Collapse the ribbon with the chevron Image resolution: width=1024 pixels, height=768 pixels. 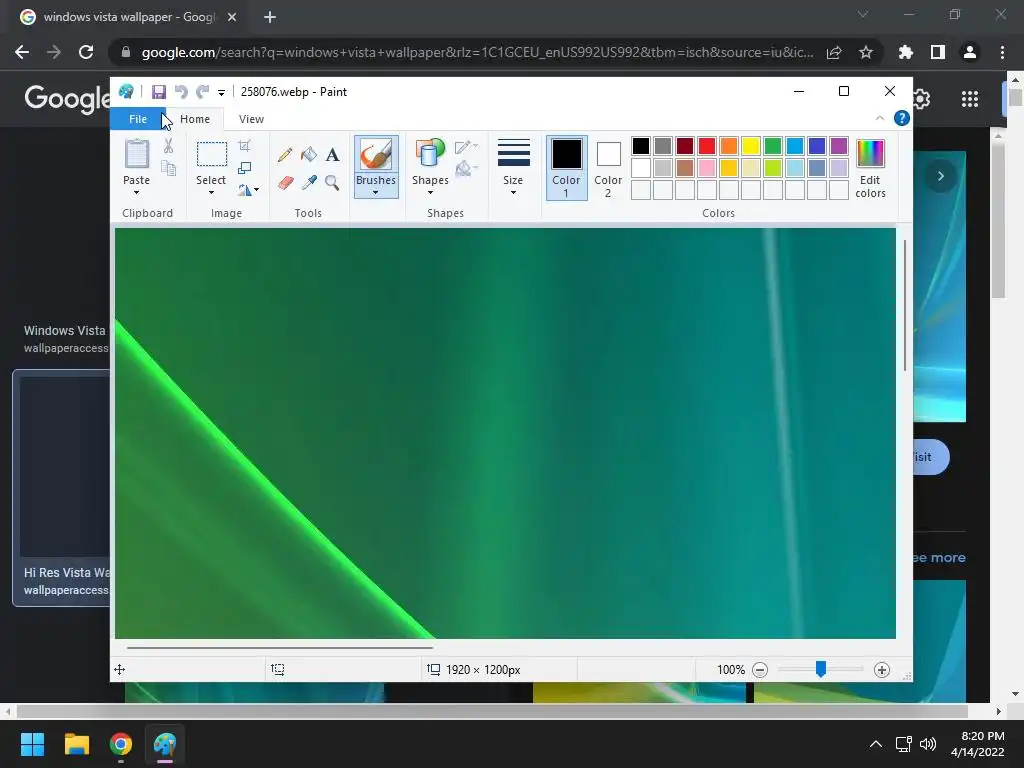click(x=880, y=118)
